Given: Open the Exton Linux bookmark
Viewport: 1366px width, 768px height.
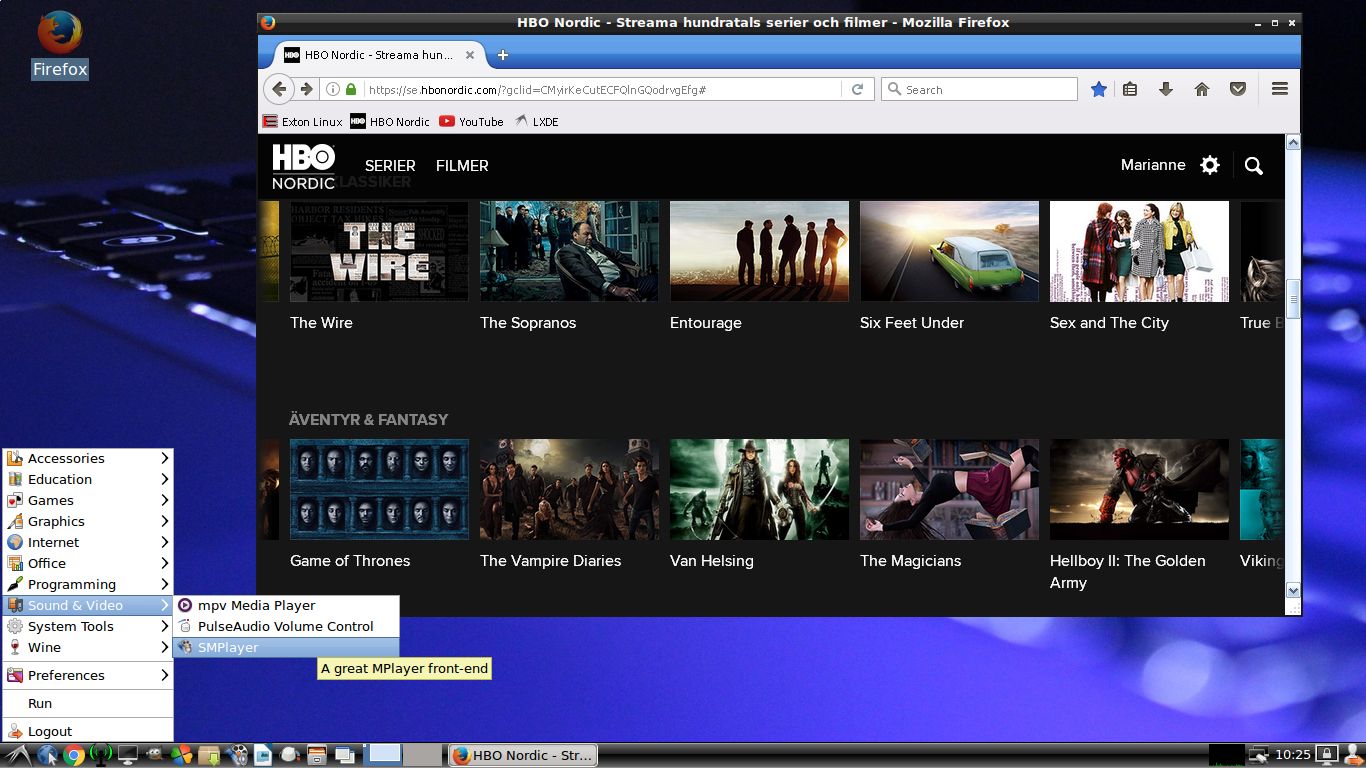Looking at the screenshot, I should [x=302, y=121].
